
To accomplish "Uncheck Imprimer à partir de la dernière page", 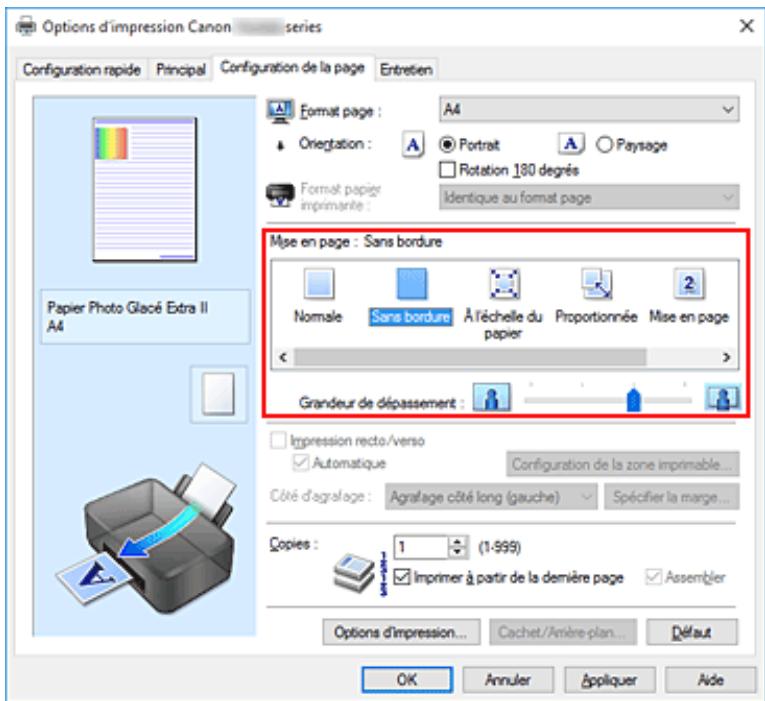I will [402, 577].
